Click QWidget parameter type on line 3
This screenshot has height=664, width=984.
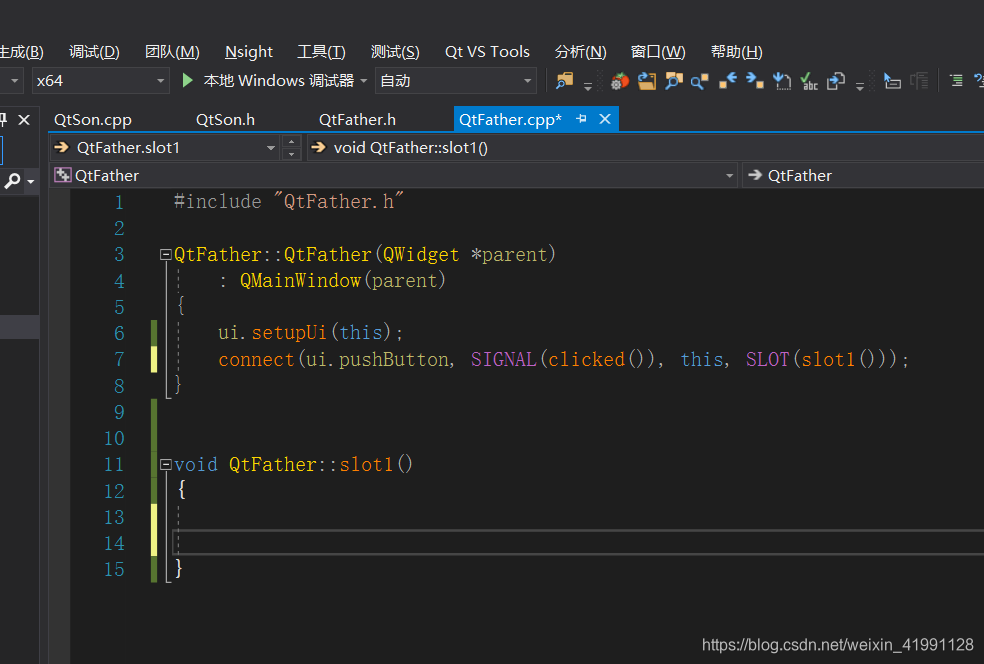click(x=421, y=254)
